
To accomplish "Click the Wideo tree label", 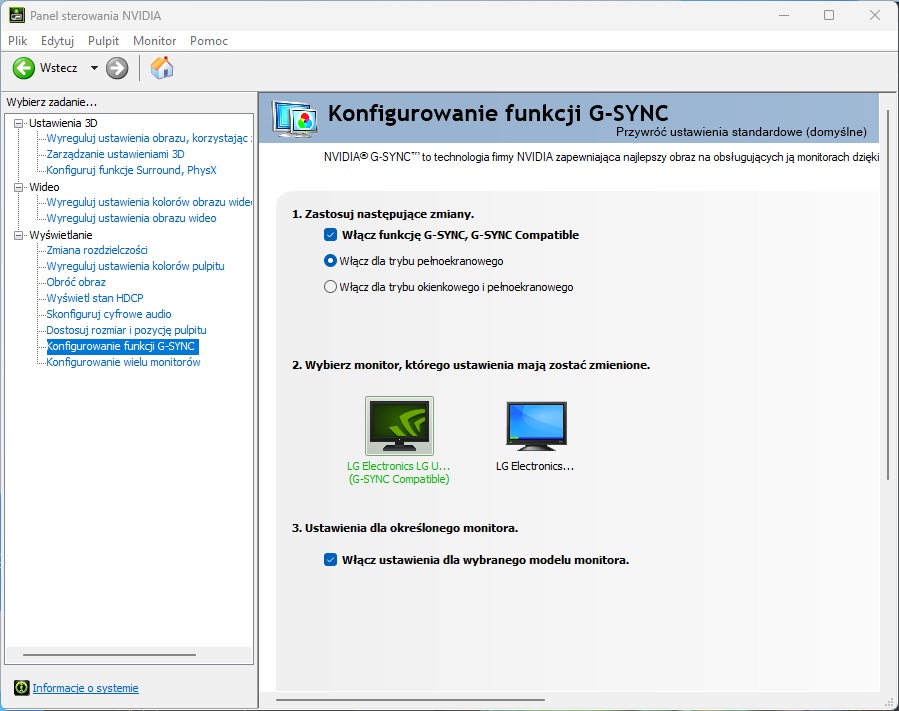I will click(x=44, y=187).
